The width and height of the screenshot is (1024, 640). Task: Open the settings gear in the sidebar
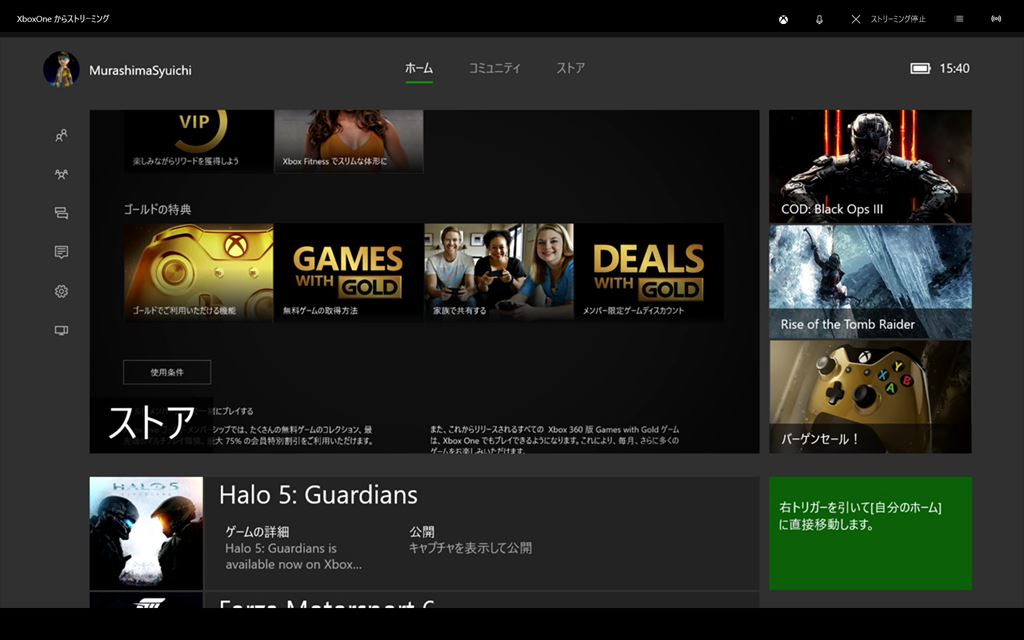[61, 291]
